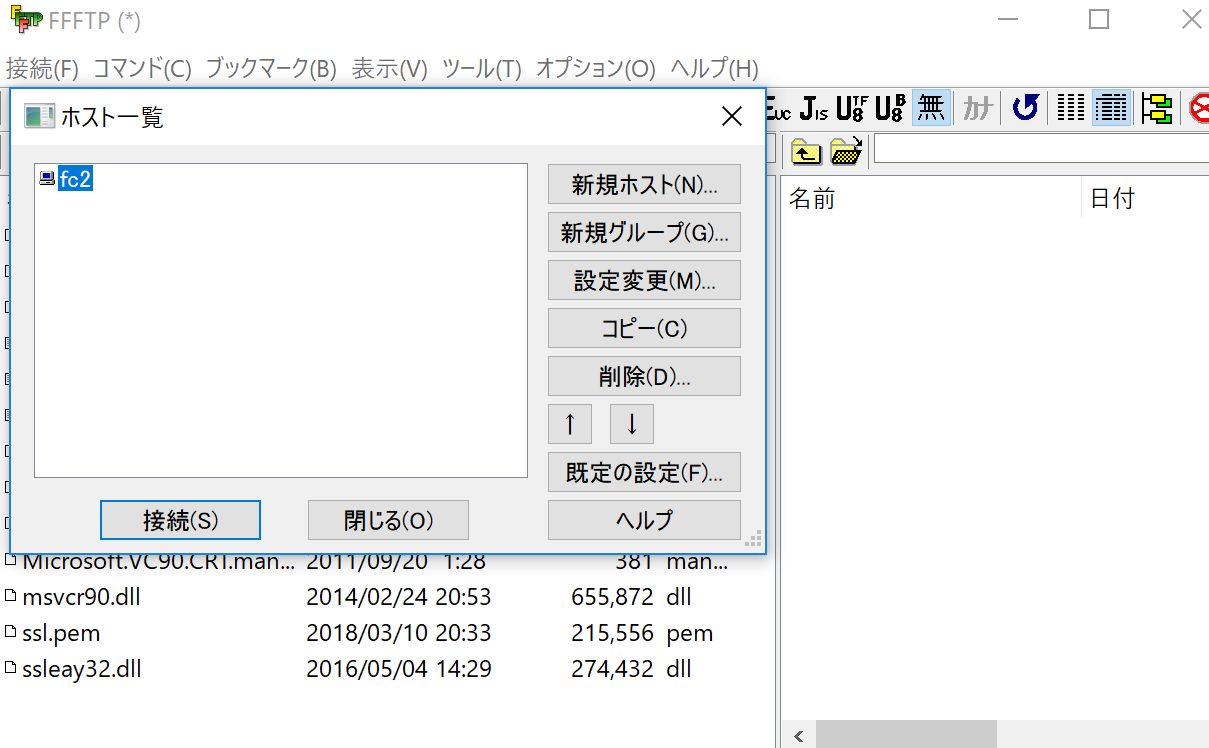
Task: Click the remote change folder icon
Action: pos(846,151)
